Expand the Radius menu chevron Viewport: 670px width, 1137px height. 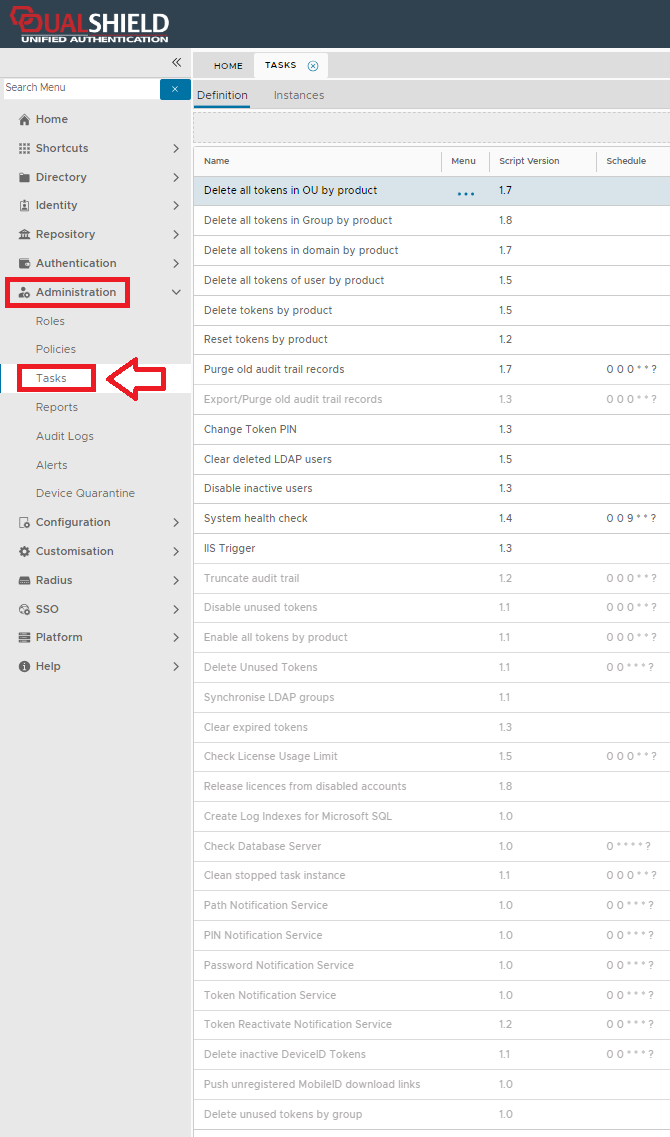175,580
